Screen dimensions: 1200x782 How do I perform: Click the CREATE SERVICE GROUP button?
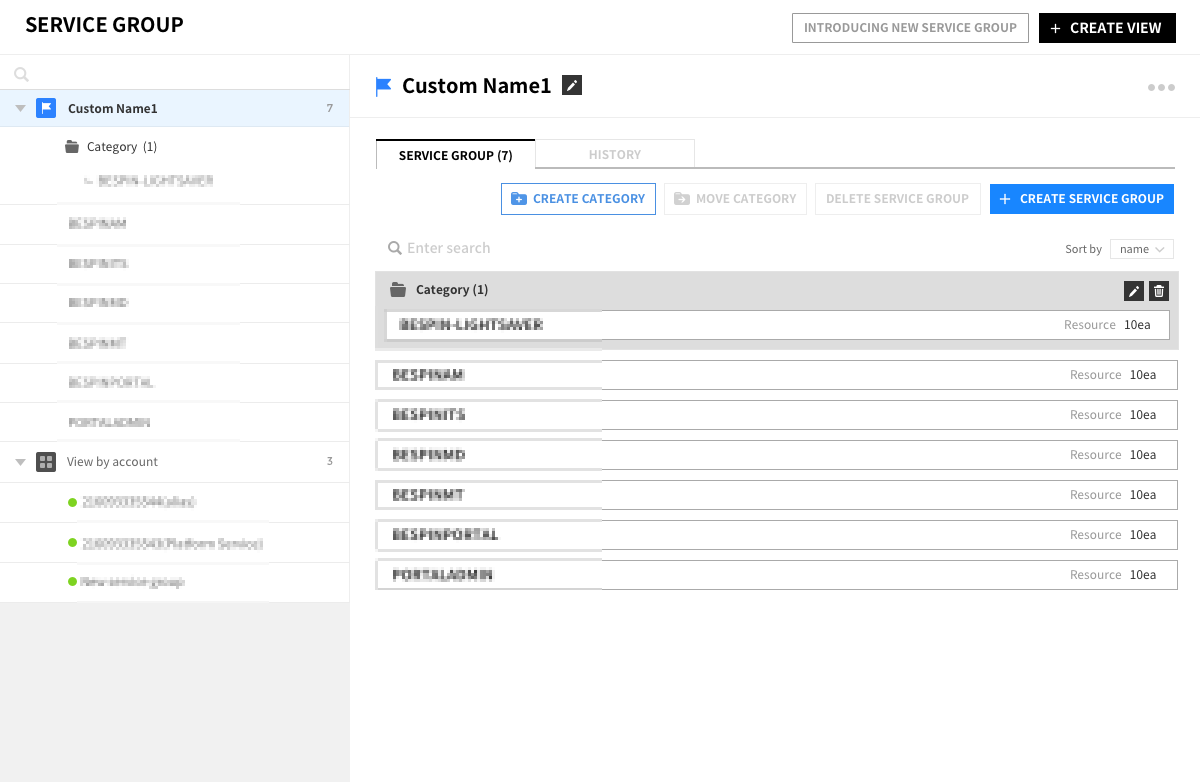coord(1081,199)
